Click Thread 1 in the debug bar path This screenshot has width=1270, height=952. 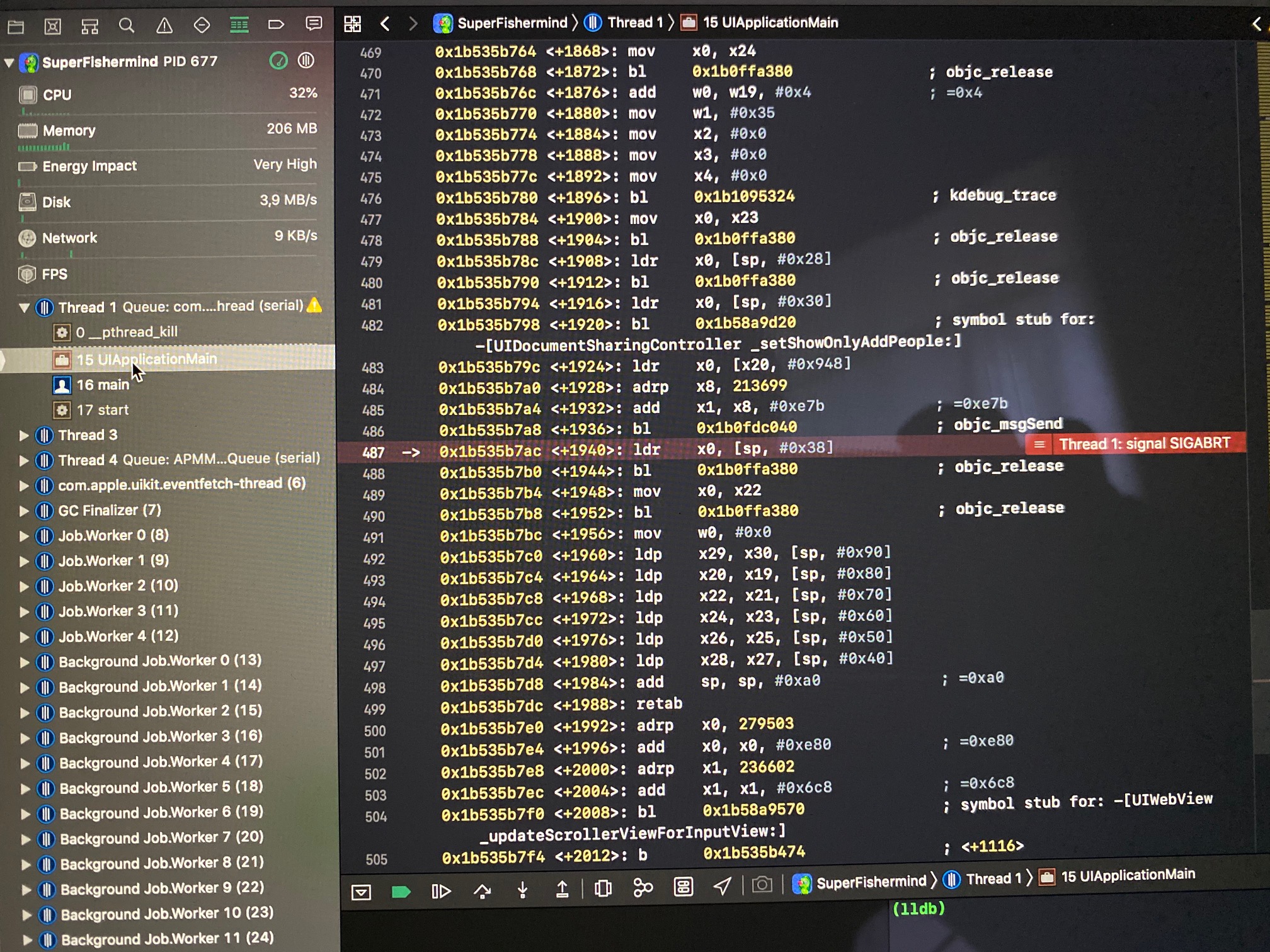983,879
